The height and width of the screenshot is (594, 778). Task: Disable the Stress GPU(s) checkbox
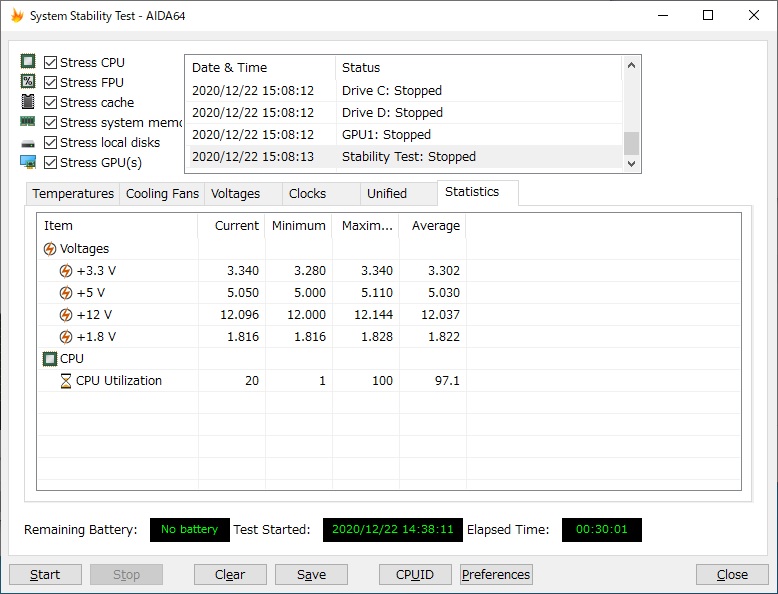(x=51, y=162)
